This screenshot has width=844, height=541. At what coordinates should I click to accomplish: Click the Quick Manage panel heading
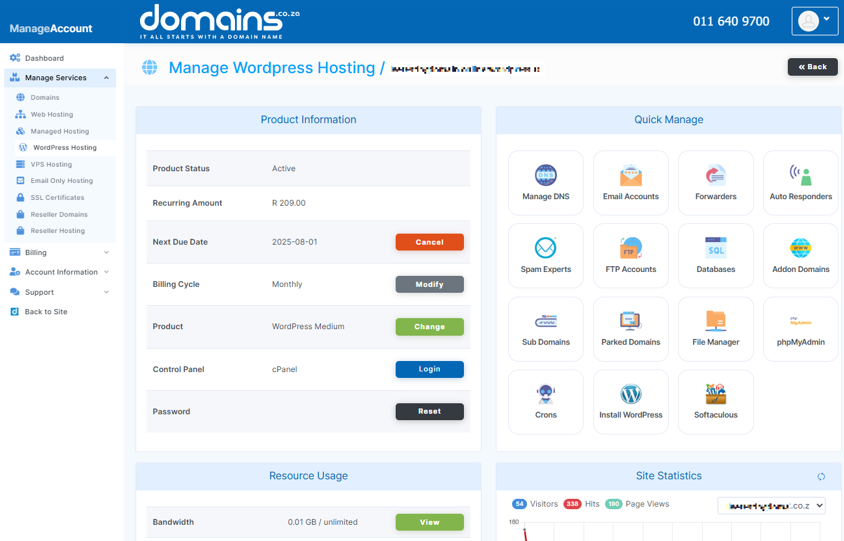[669, 120]
